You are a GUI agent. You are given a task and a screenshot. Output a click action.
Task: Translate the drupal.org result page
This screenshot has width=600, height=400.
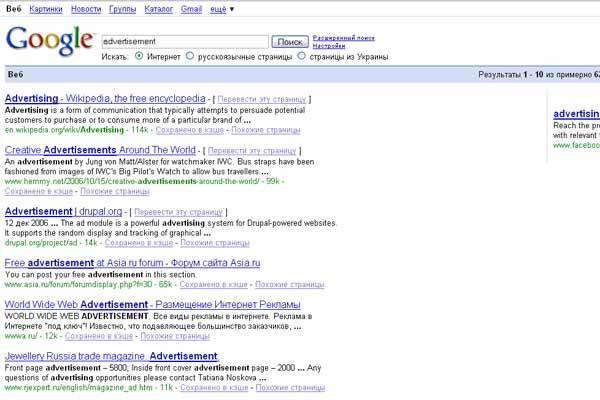pyautogui.click(x=178, y=212)
